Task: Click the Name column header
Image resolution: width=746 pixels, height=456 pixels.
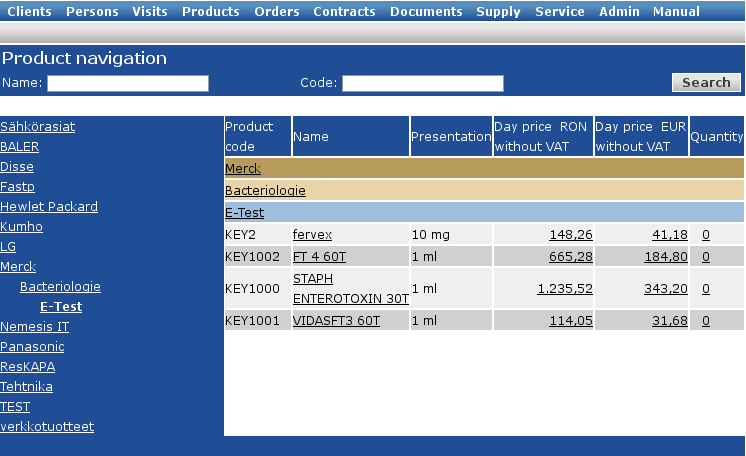Action: (x=351, y=136)
